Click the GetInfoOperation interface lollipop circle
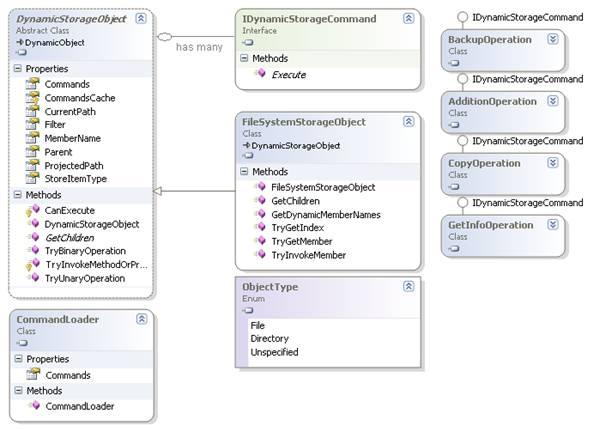Screen dimensions: 589x429 [x=462, y=202]
